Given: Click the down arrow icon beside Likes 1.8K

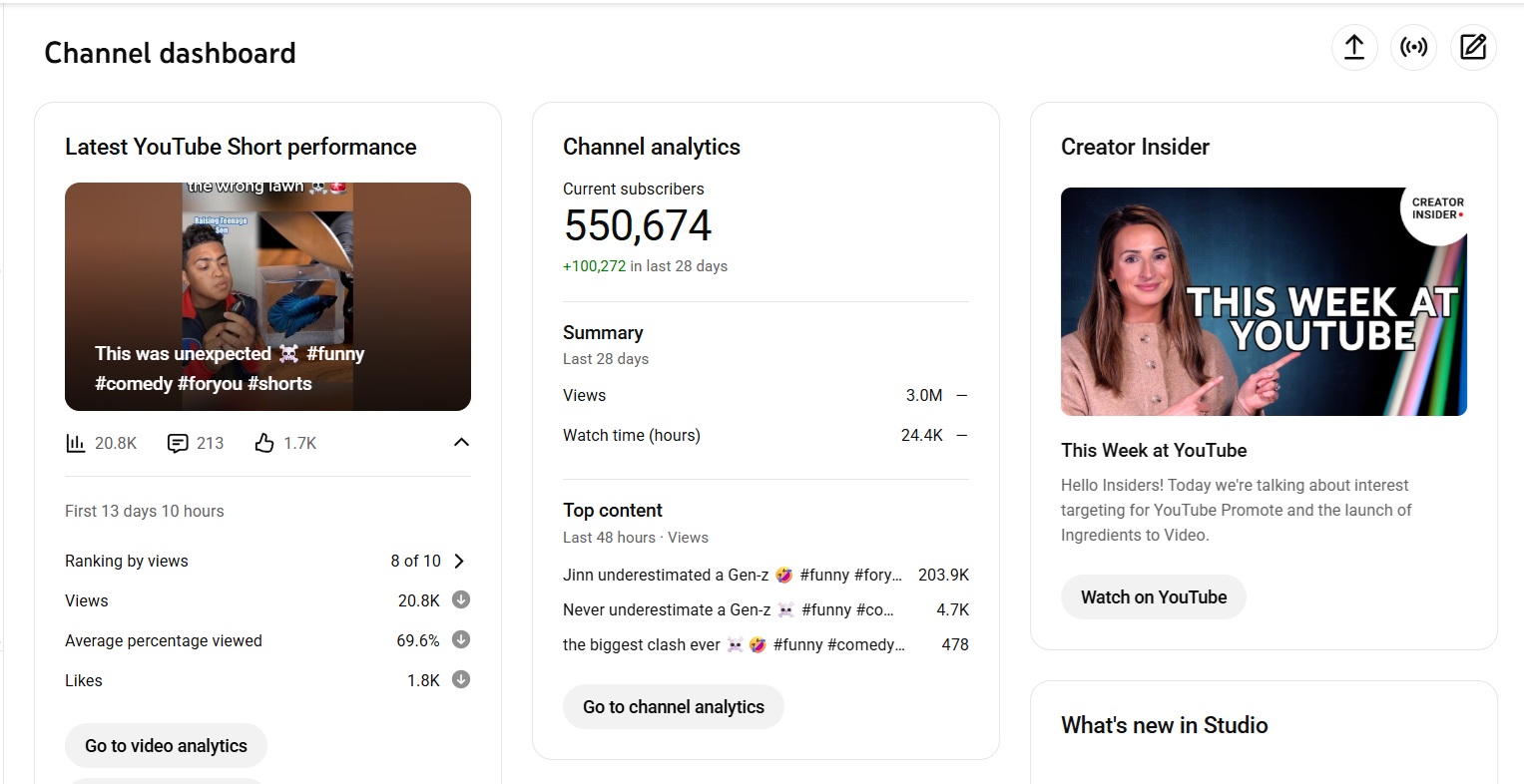Looking at the screenshot, I should pyautogui.click(x=461, y=680).
